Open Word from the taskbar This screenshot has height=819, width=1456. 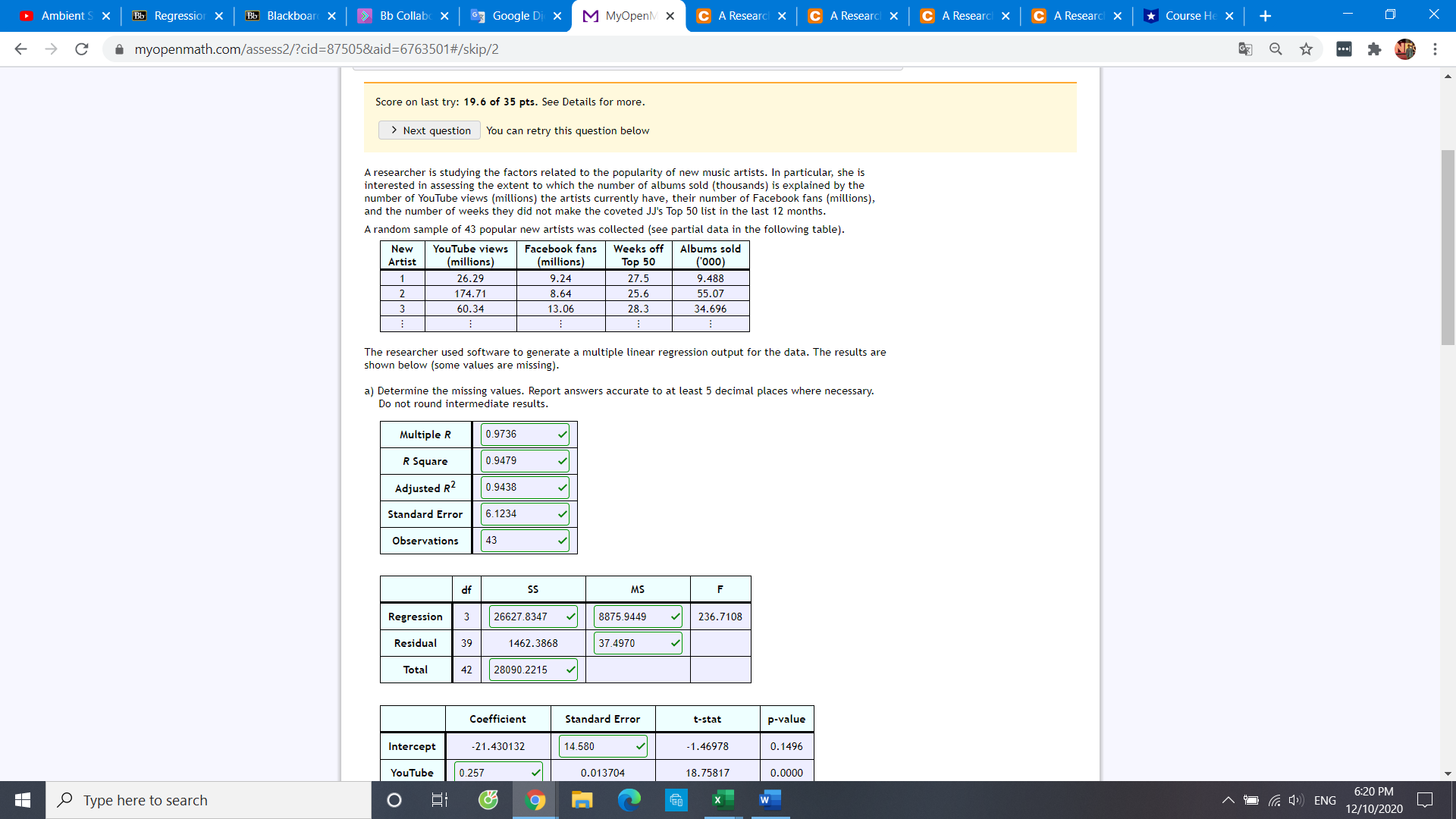click(769, 800)
